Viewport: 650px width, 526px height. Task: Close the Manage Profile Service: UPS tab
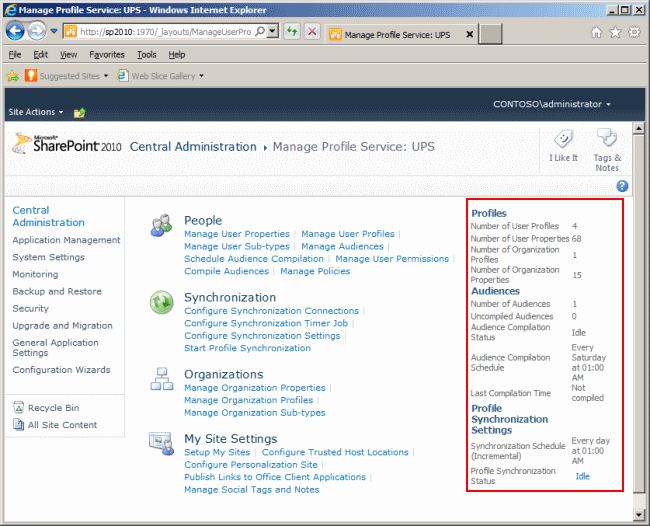[470, 34]
